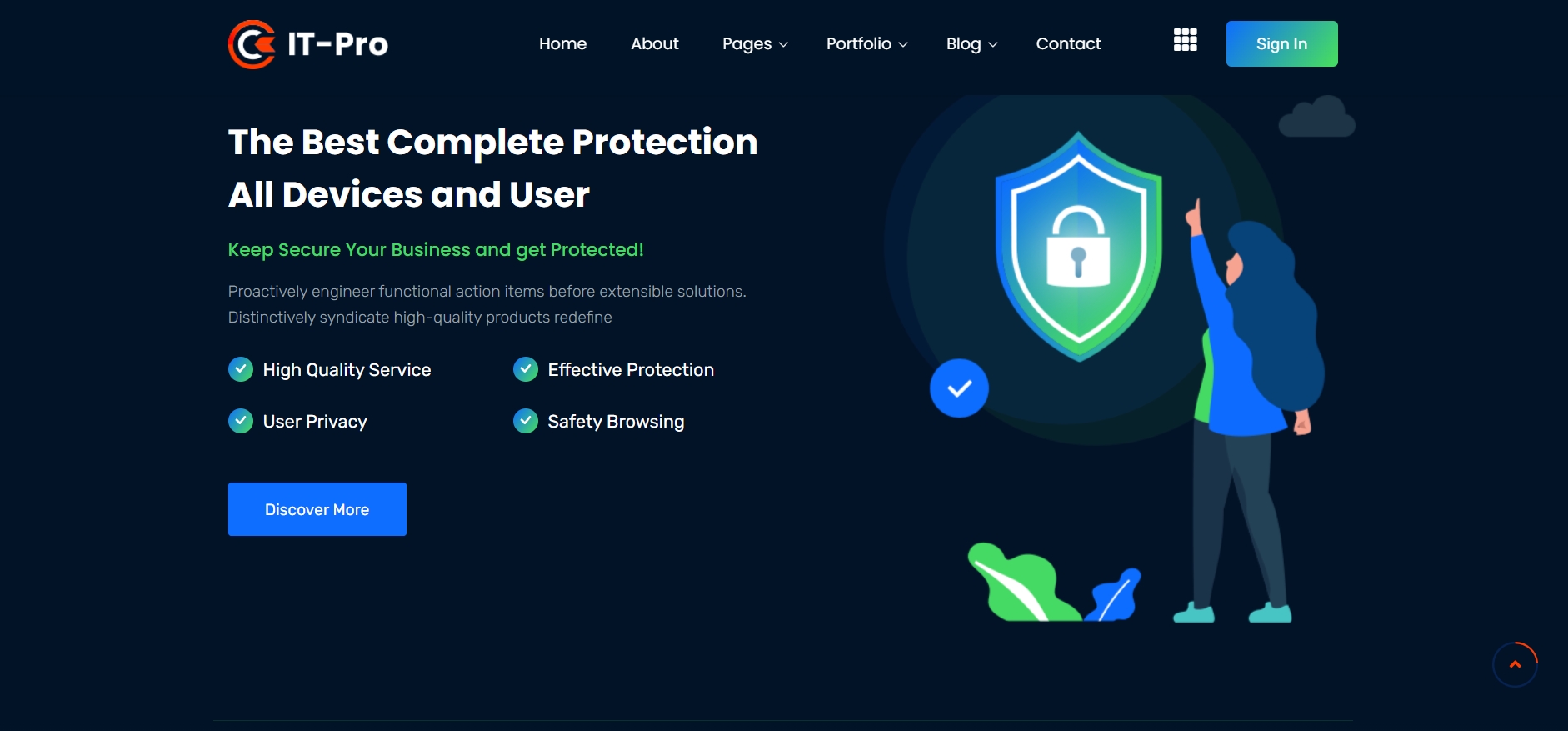Expand the Portfolio dropdown menu

coord(866,44)
